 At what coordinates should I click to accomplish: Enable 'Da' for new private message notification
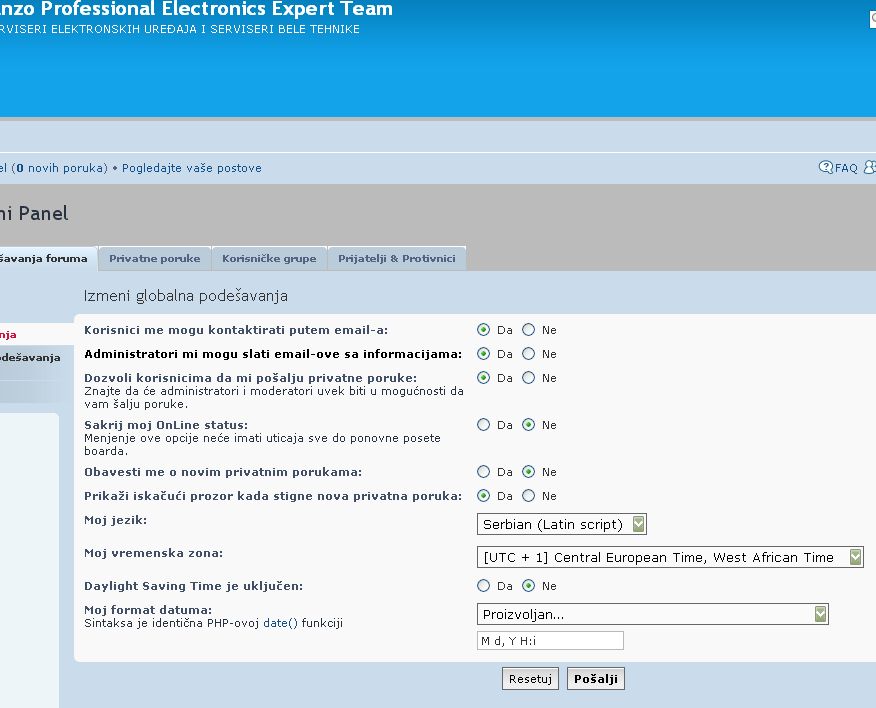[x=484, y=472]
